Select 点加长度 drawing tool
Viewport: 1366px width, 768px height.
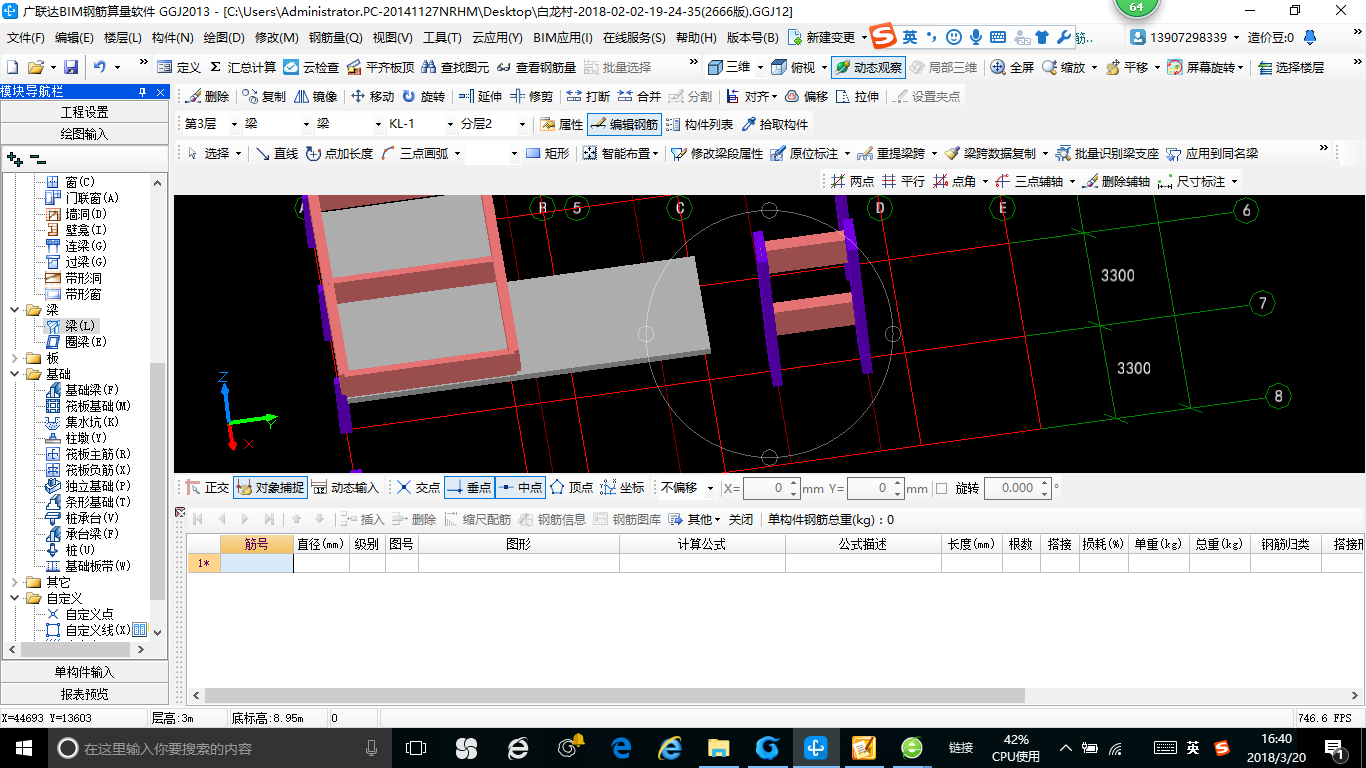coord(339,153)
